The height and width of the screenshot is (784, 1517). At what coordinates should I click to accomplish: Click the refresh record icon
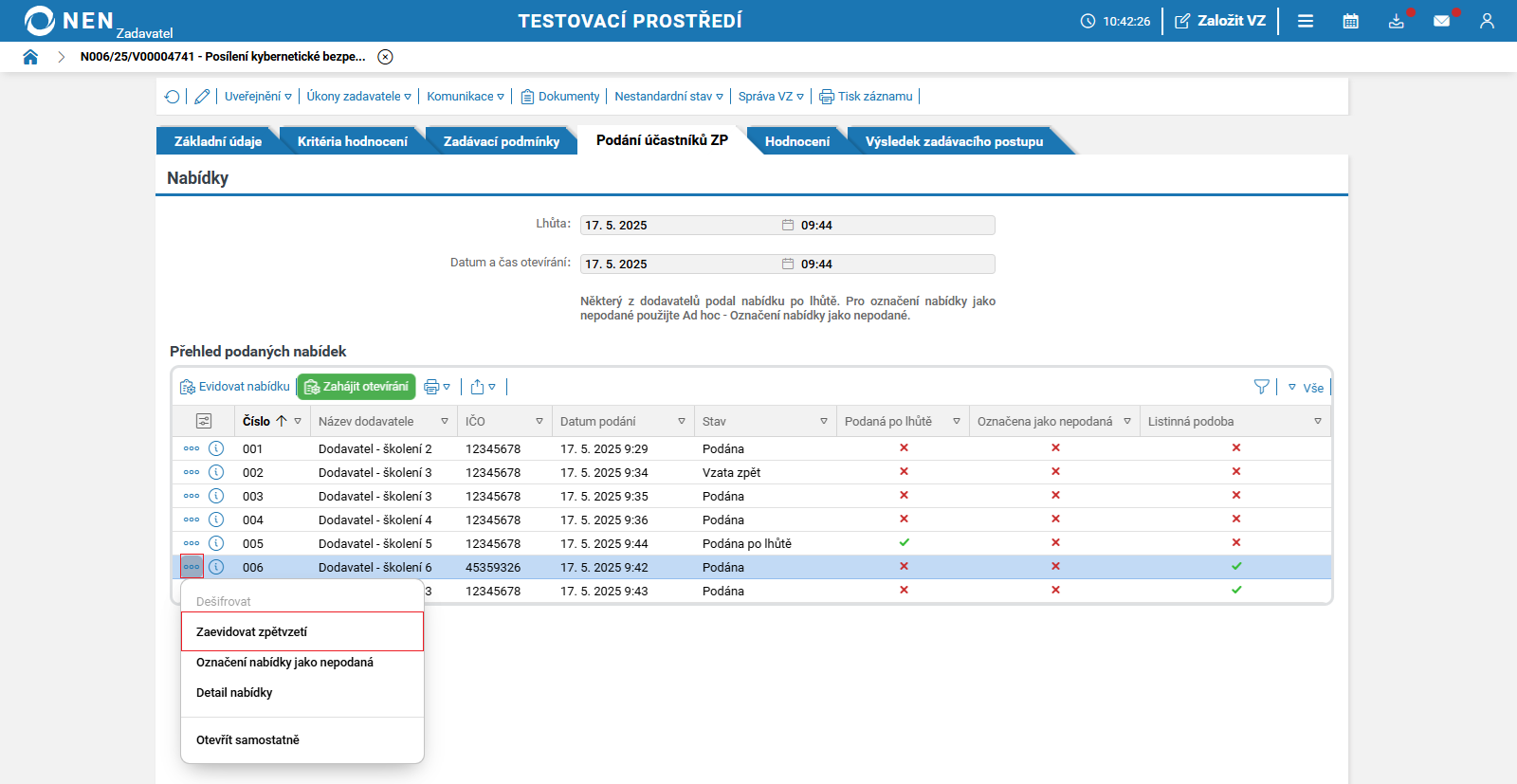click(x=172, y=97)
